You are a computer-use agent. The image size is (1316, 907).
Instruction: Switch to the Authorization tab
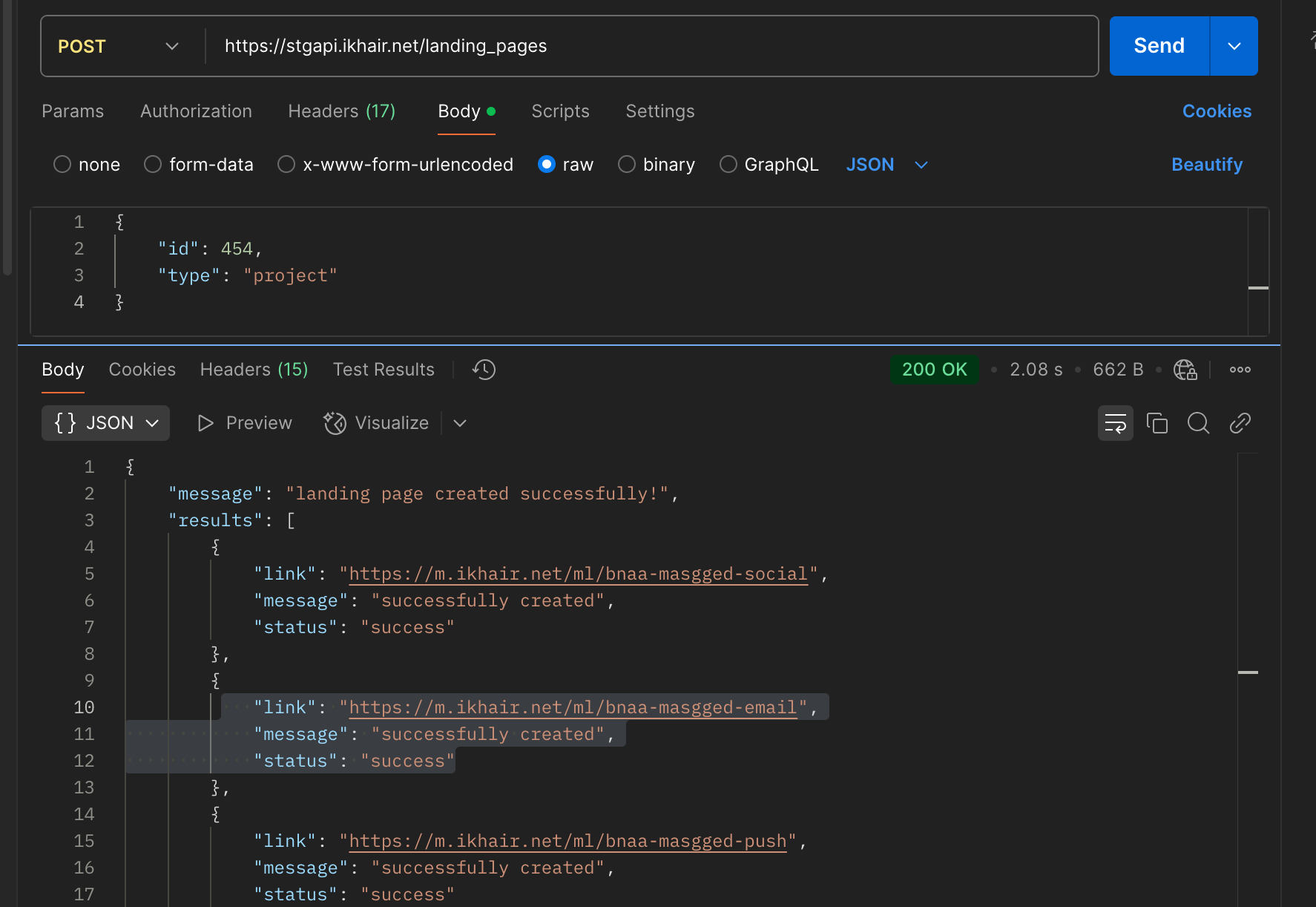click(x=196, y=111)
